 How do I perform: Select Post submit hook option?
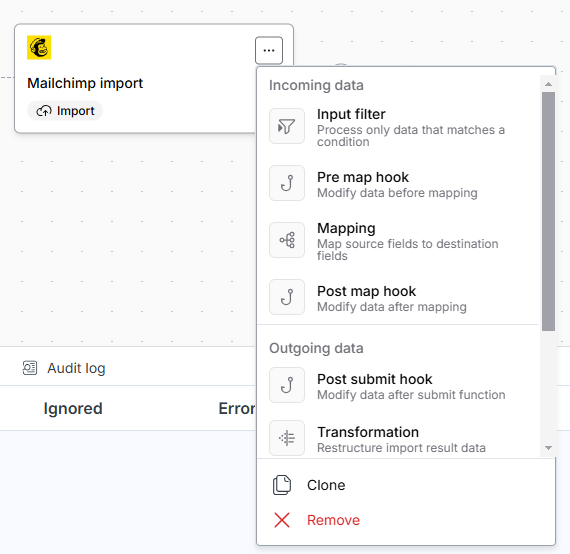coord(398,385)
